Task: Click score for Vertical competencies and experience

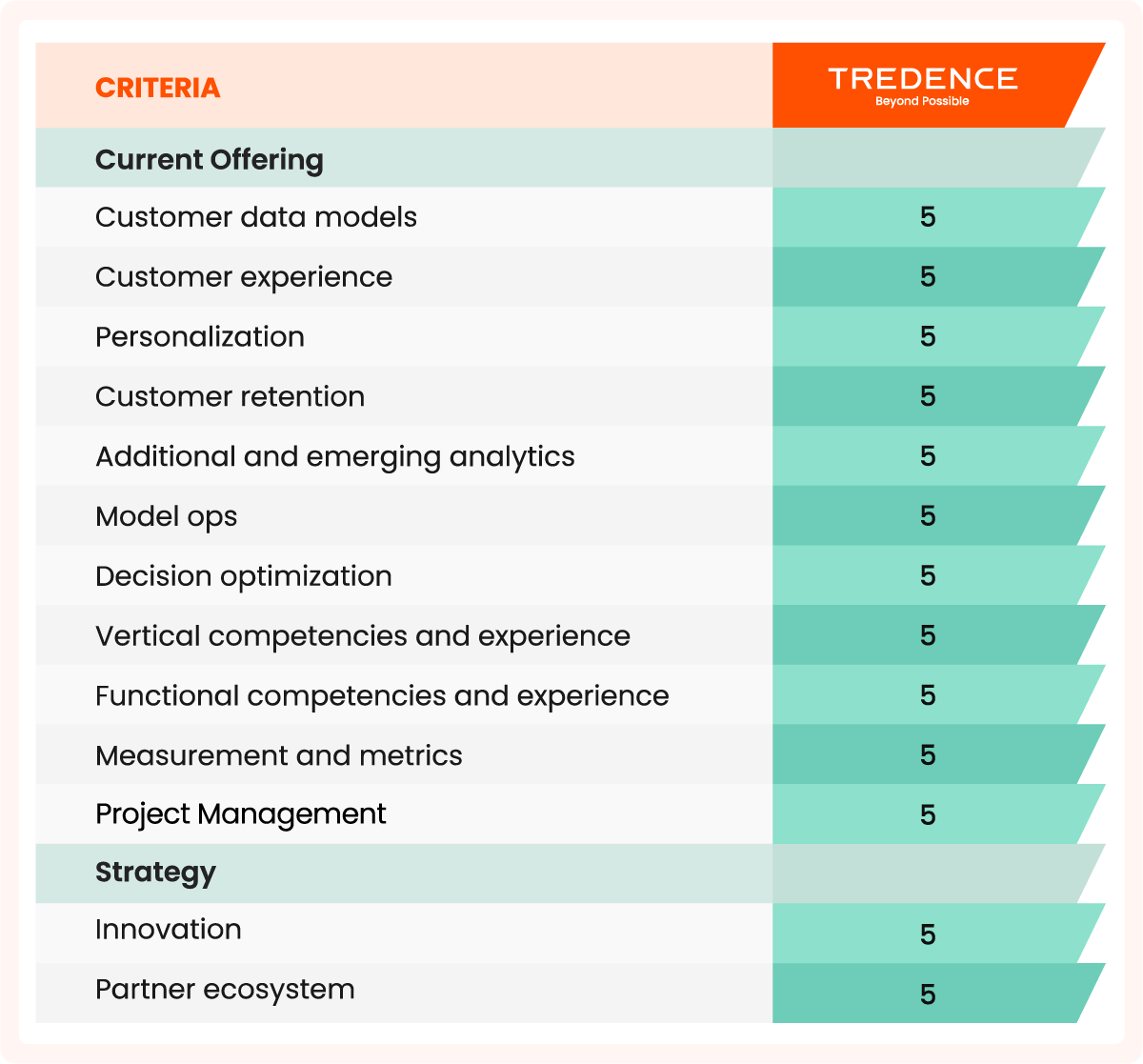Action: tap(928, 635)
